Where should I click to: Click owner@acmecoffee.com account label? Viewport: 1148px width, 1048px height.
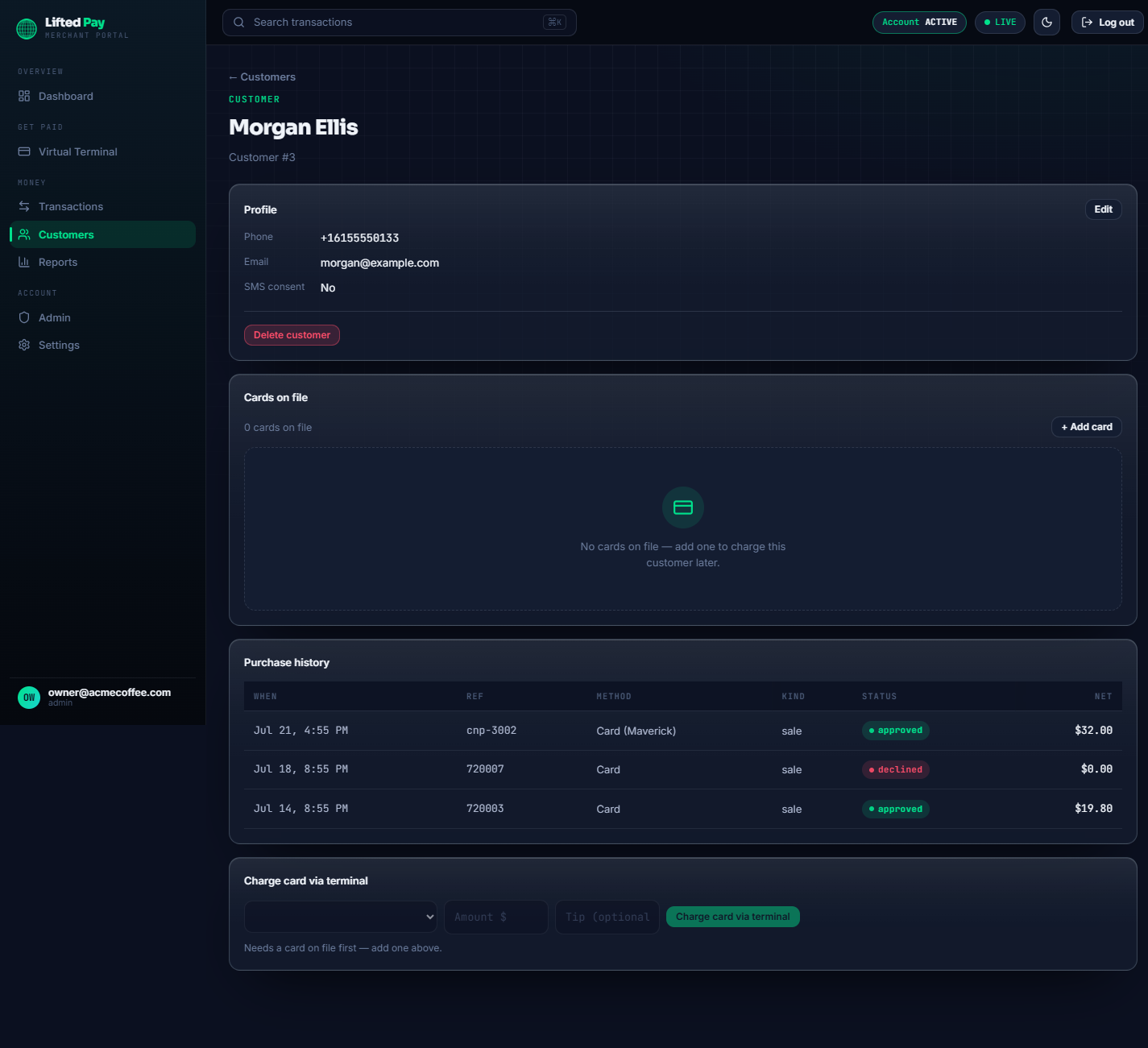coord(110,693)
